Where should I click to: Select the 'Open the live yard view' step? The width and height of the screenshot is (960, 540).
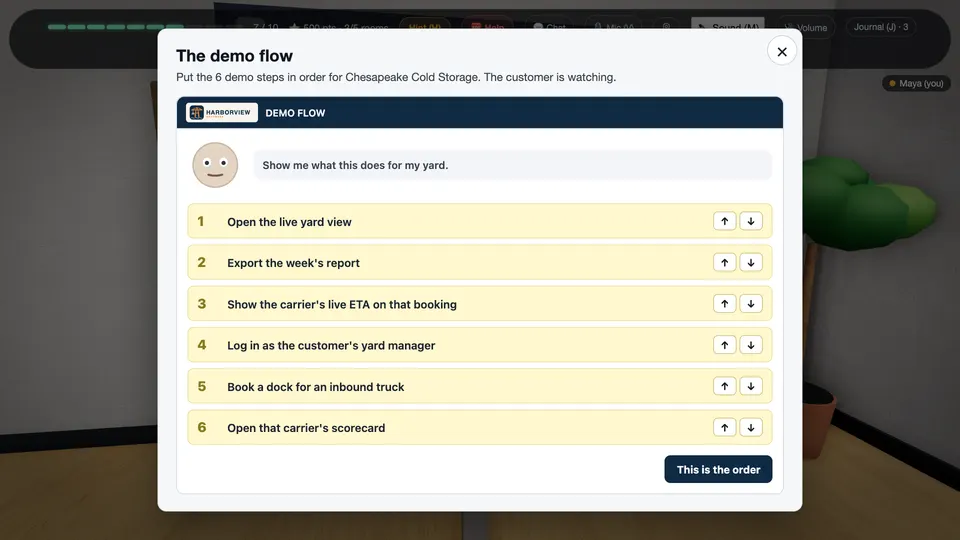tap(479, 221)
